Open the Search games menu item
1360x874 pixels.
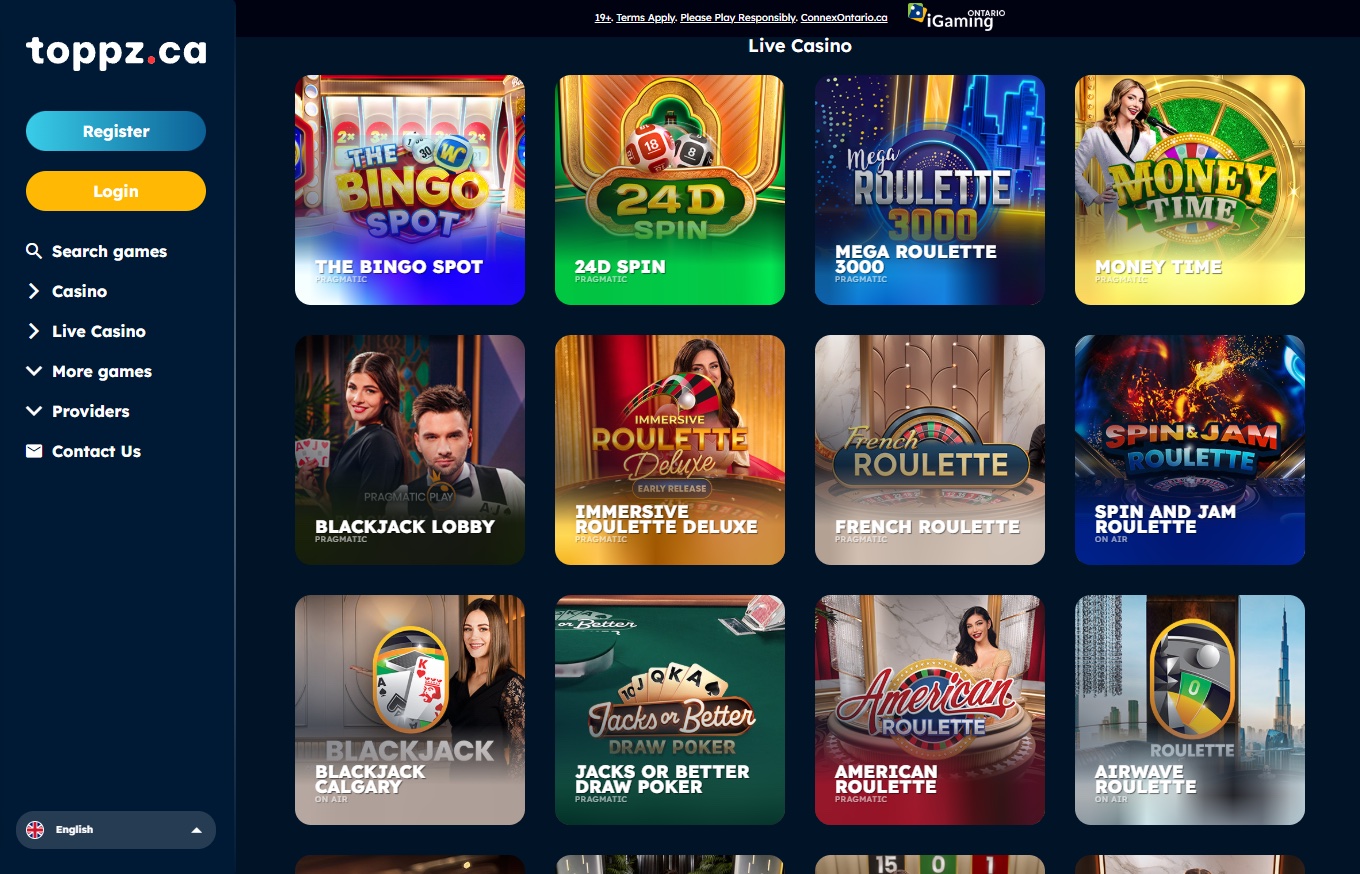pyautogui.click(x=109, y=251)
